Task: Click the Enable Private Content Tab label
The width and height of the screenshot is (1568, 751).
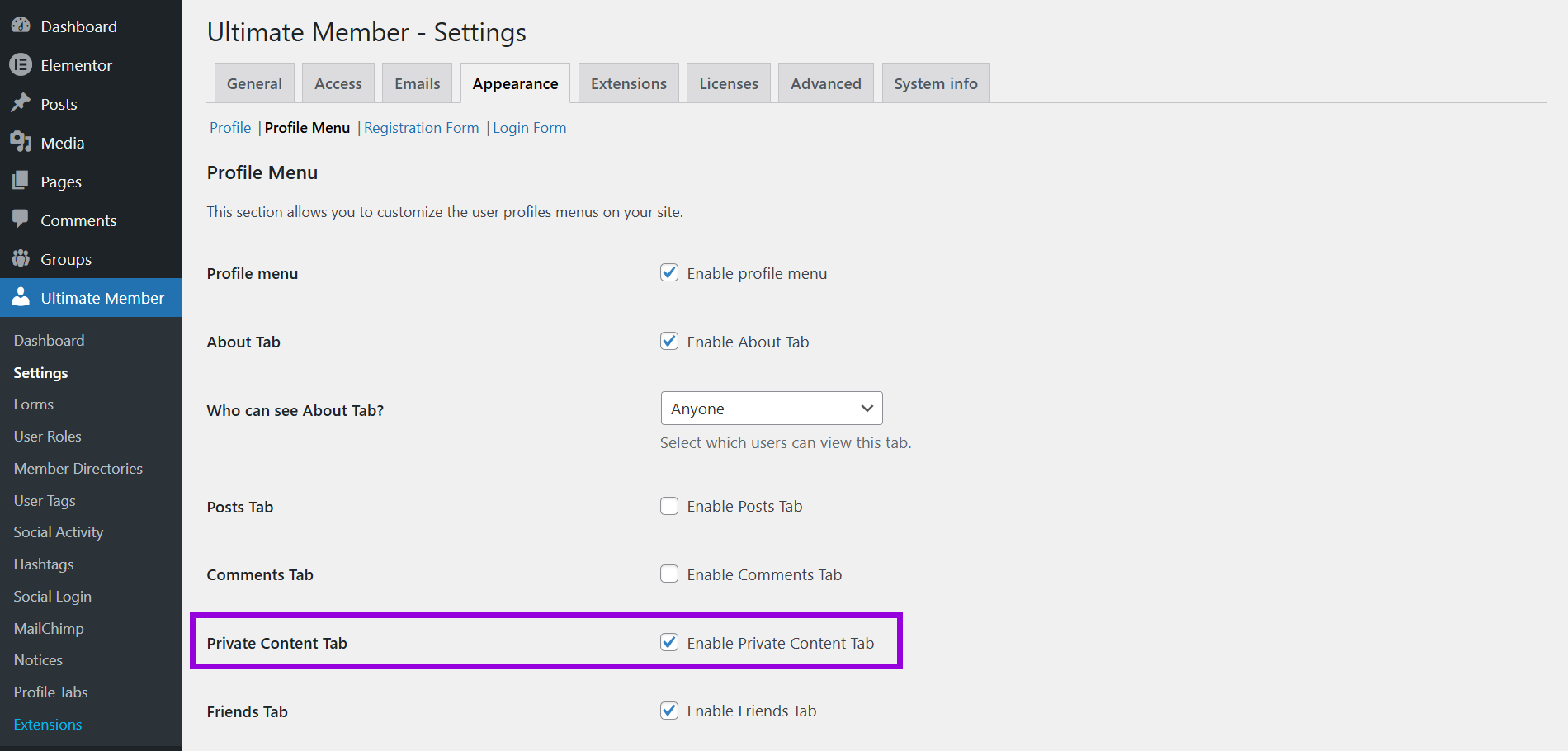Action: click(x=780, y=643)
